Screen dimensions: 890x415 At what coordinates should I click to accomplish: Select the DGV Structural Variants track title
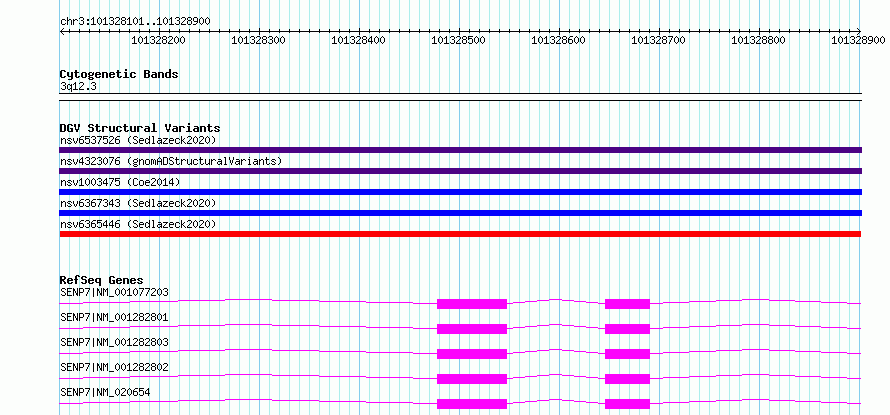point(140,128)
